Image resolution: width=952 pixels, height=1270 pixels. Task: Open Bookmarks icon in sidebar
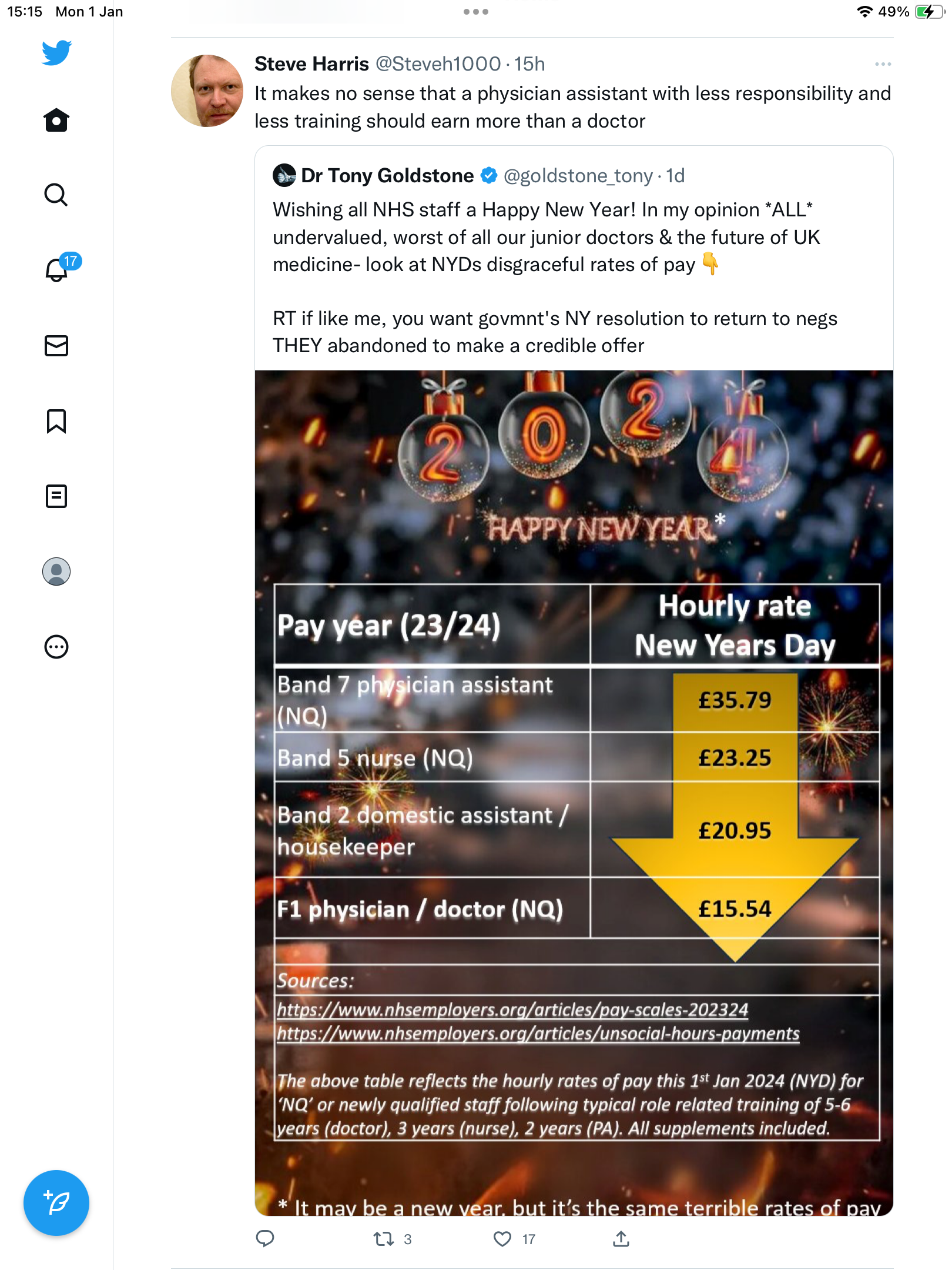56,421
